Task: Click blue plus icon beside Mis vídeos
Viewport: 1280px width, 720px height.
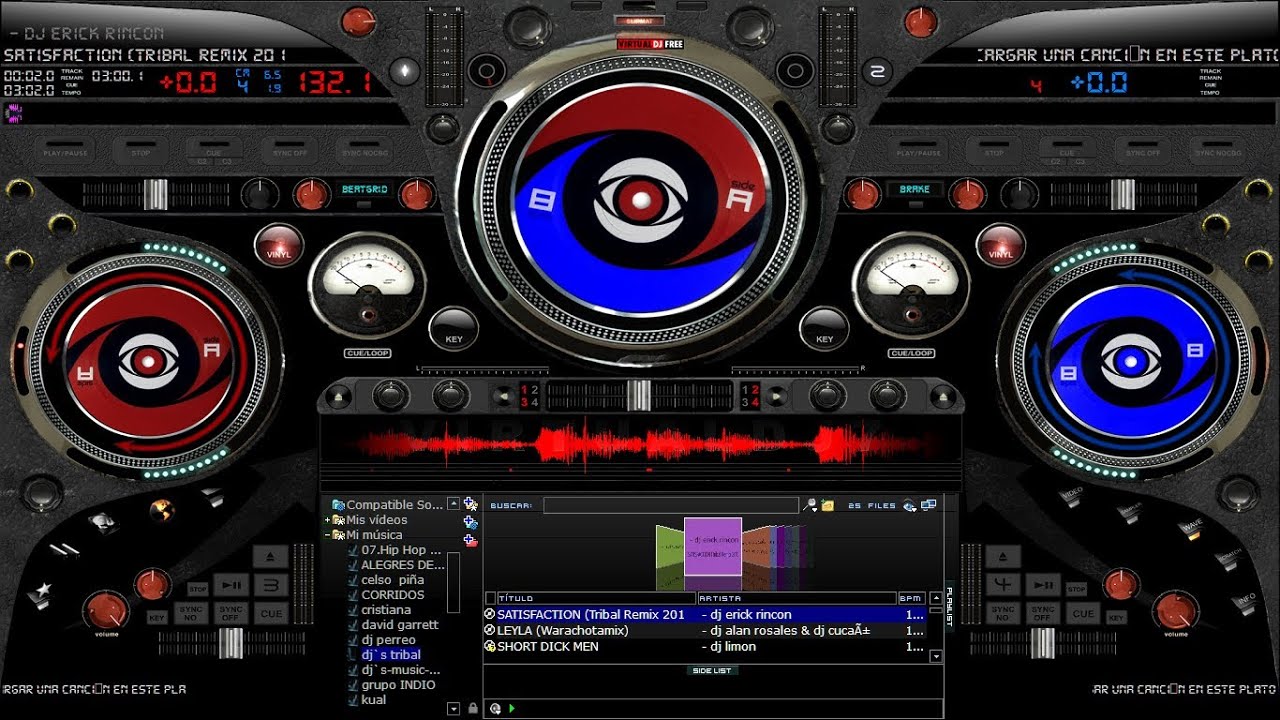Action: pos(471,522)
